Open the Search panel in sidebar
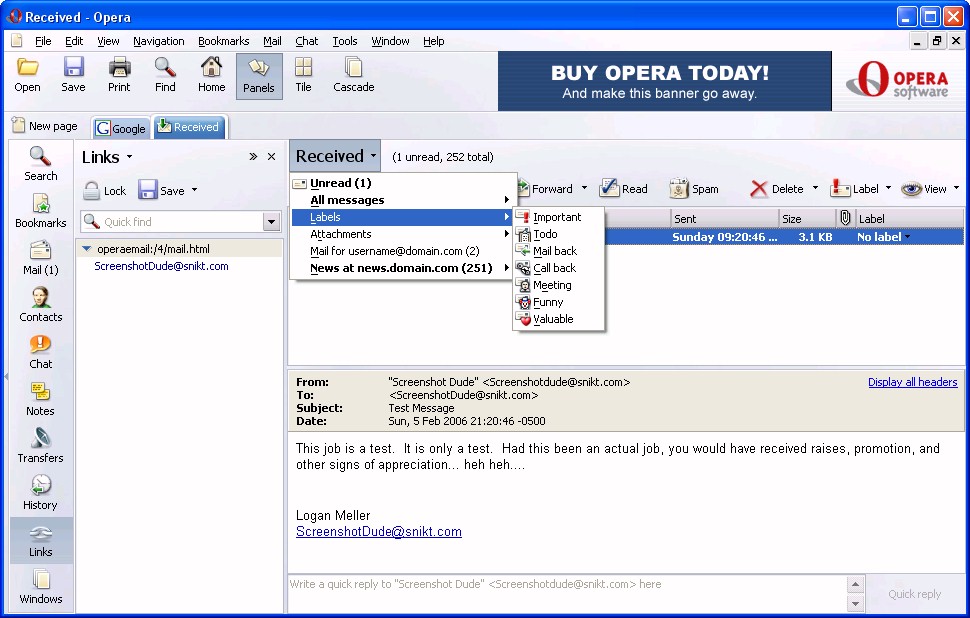Viewport: 970px width, 618px height. point(40,164)
